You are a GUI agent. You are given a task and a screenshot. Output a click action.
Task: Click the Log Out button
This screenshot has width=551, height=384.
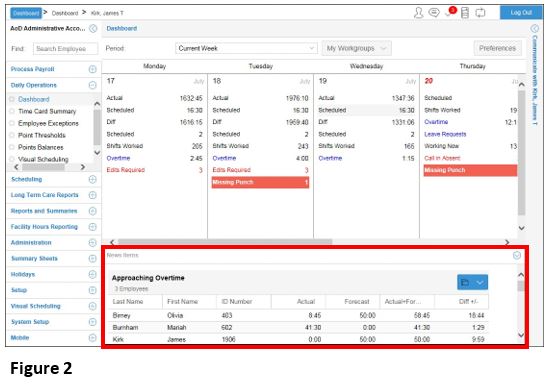pos(521,13)
